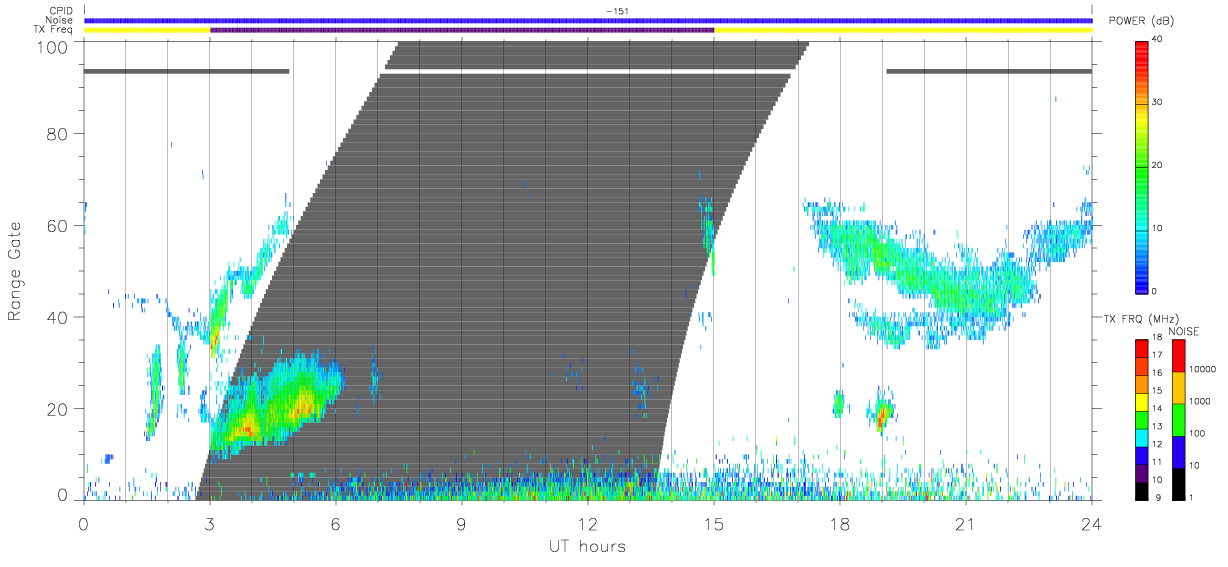Click the 10000 label on NOISE scale
Viewport: 1228px width, 567px height.
1203,369
